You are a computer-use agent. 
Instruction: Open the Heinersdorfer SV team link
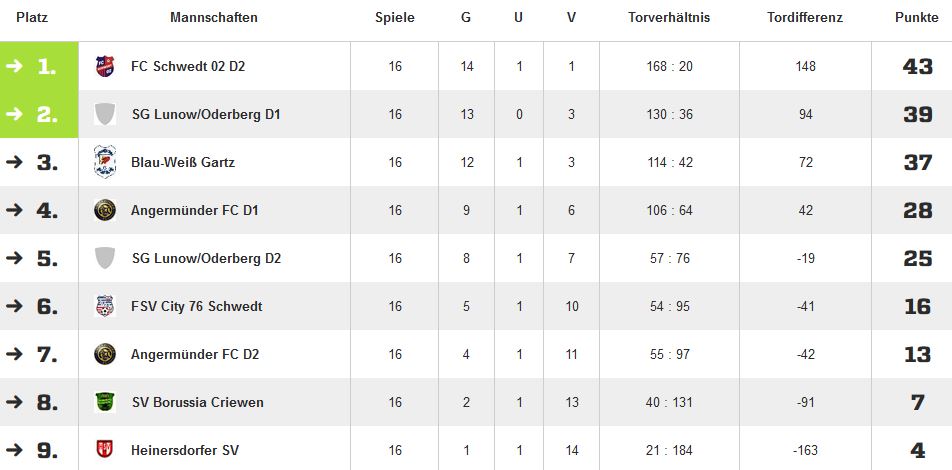pyautogui.click(x=185, y=451)
